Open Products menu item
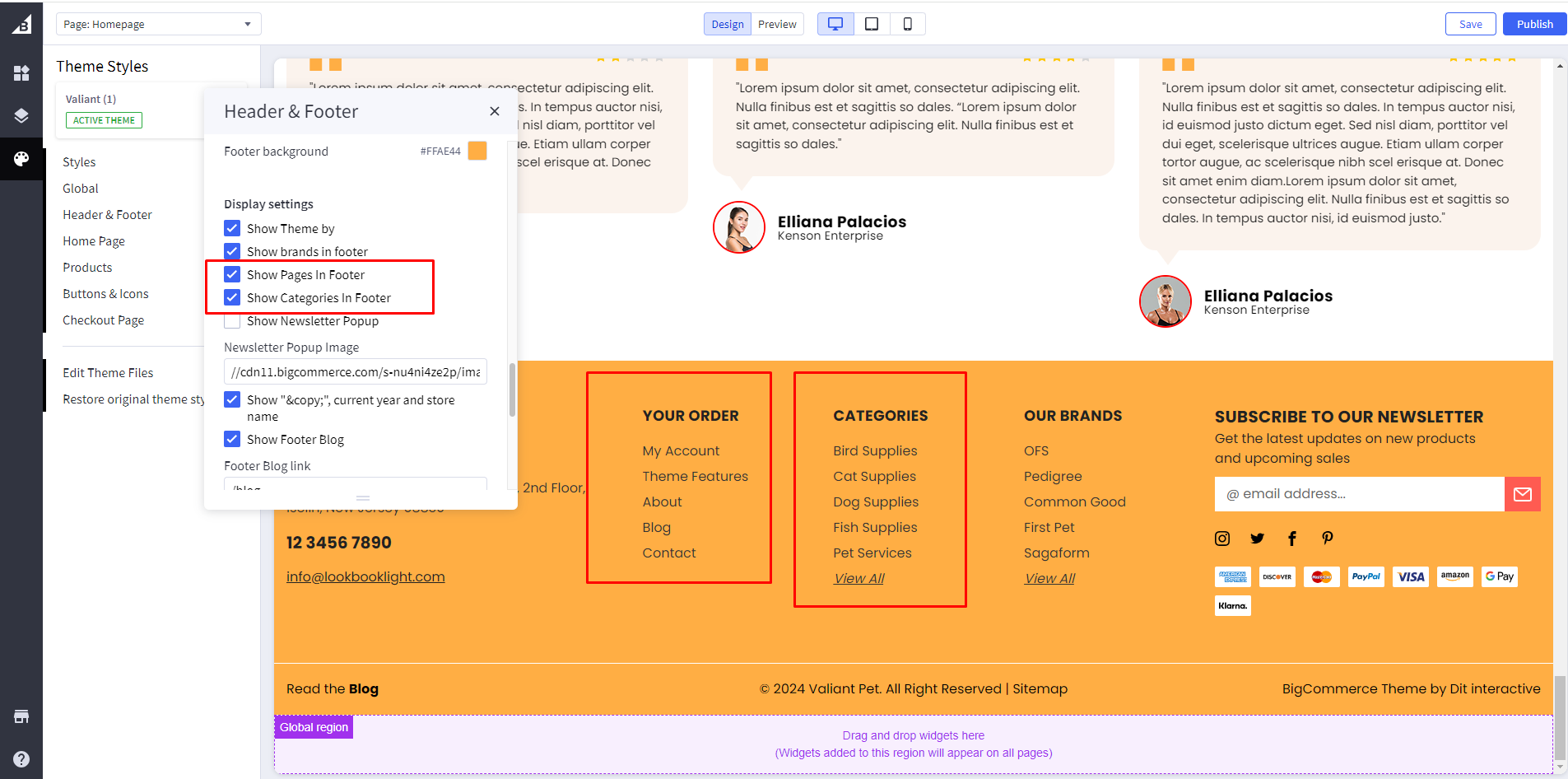The width and height of the screenshot is (1568, 779). click(87, 268)
